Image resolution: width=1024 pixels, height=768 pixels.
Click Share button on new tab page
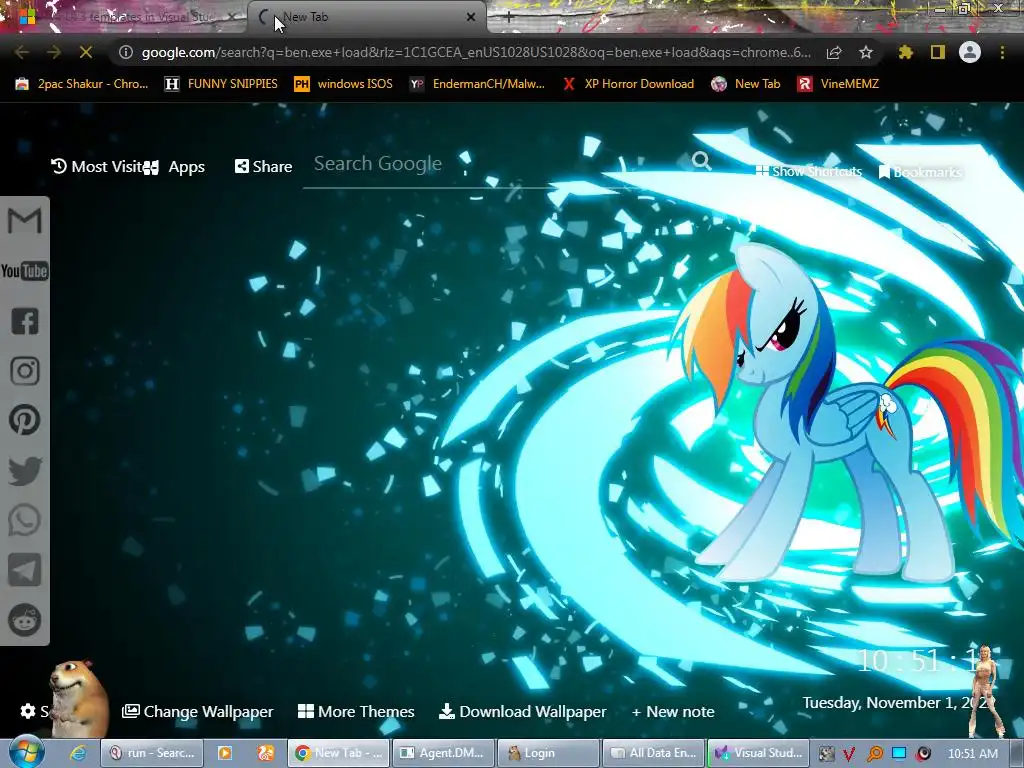263,167
